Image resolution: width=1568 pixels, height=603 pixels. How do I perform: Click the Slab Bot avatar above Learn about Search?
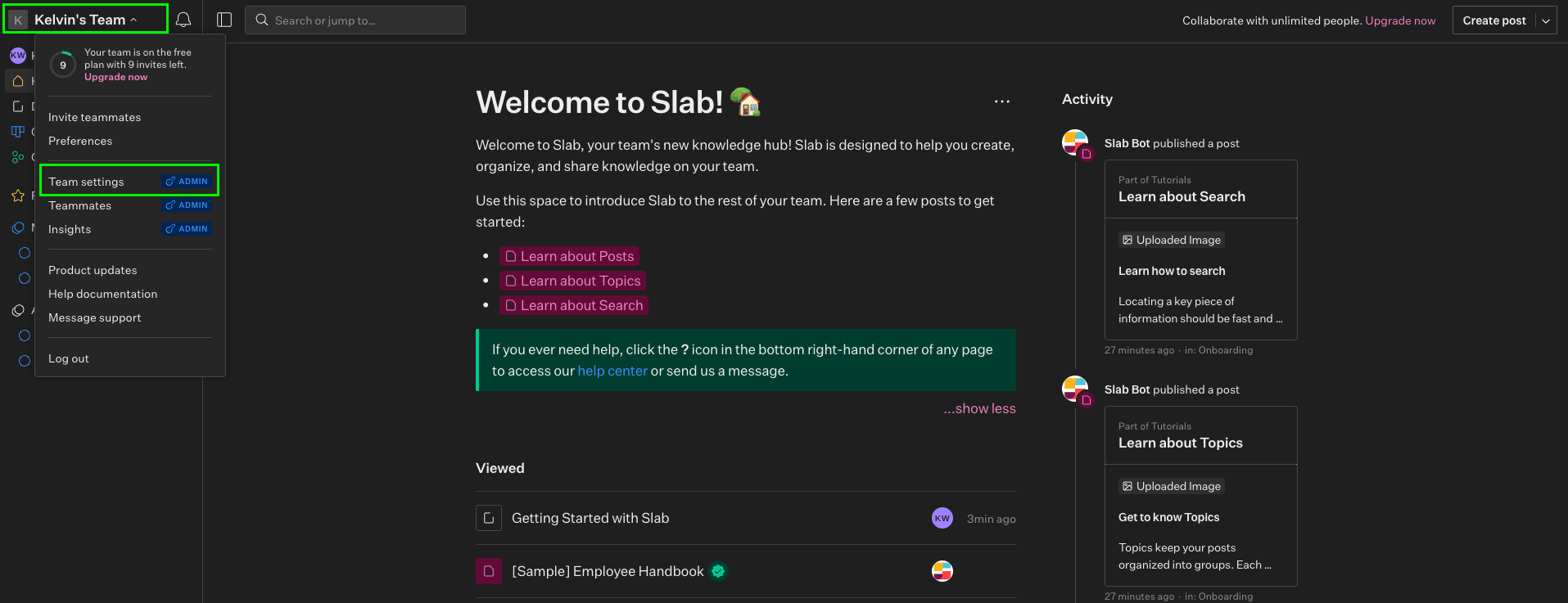pyautogui.click(x=1075, y=142)
